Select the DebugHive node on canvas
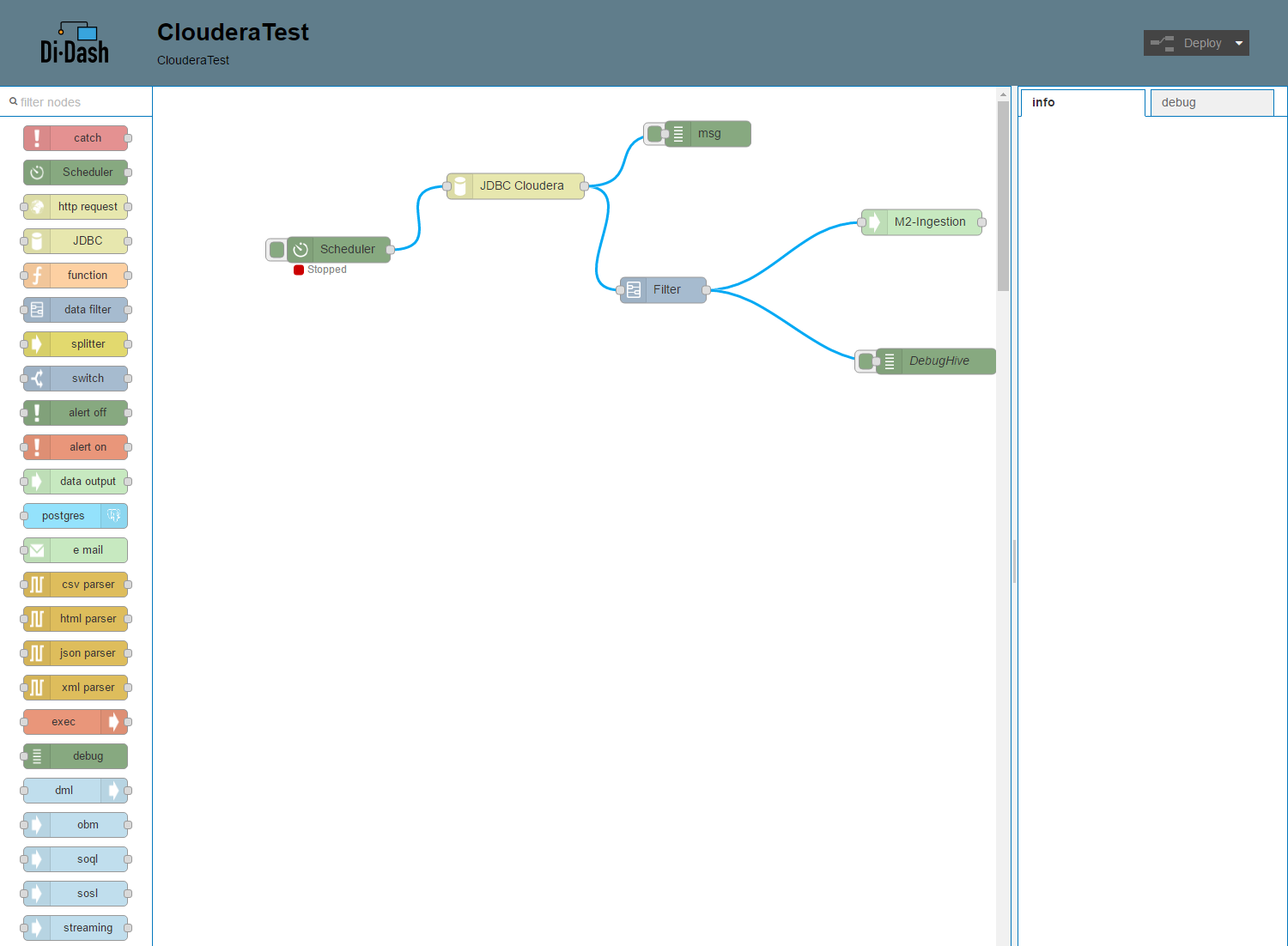 click(x=936, y=361)
